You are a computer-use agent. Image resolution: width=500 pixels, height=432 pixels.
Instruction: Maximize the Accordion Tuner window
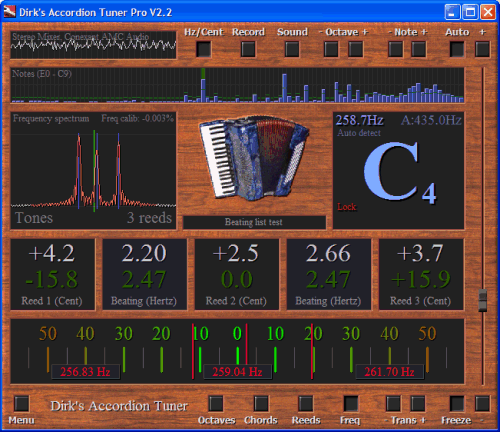click(470, 13)
